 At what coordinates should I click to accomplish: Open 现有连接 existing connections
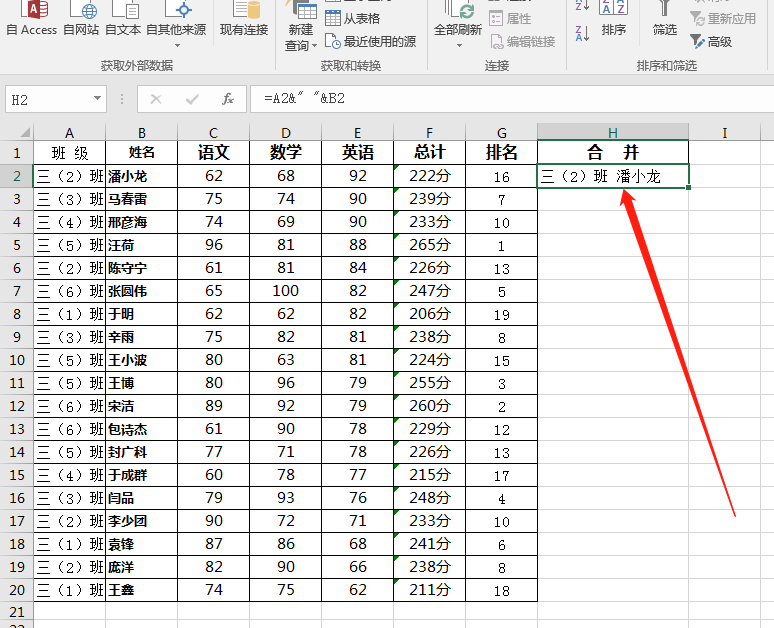point(244,20)
